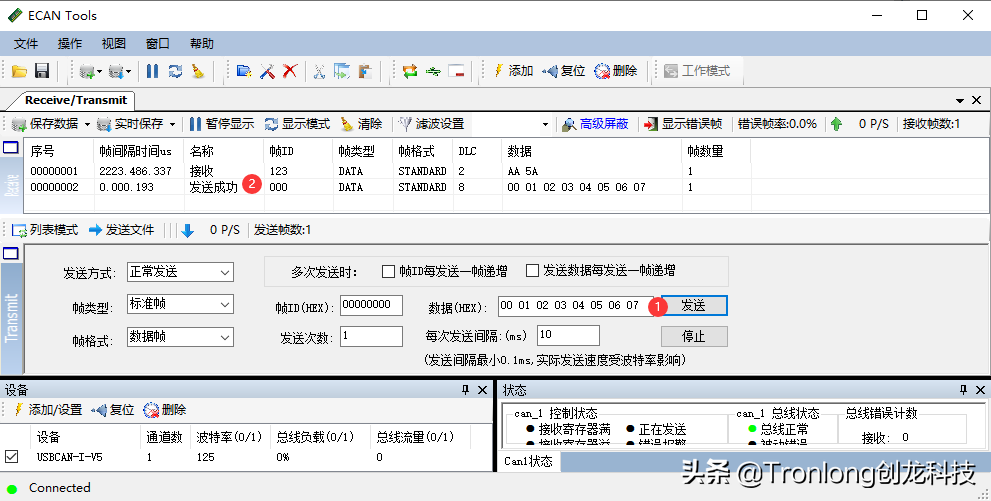991x501 pixels.
Task: Click 列表模式 list mode
Action: click(x=46, y=230)
